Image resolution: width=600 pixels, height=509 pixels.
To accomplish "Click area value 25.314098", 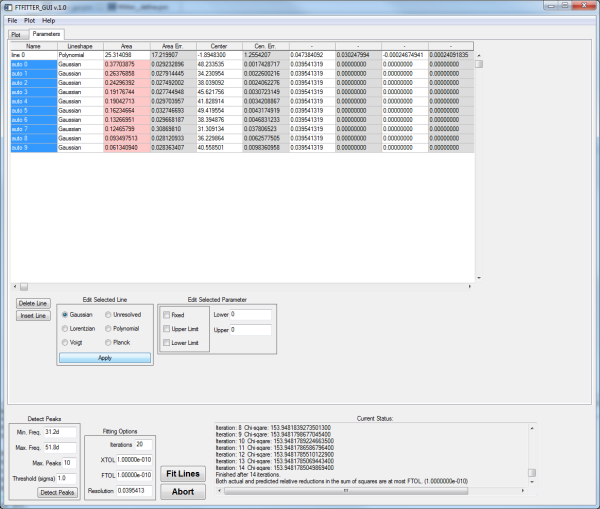I will coord(127,55).
